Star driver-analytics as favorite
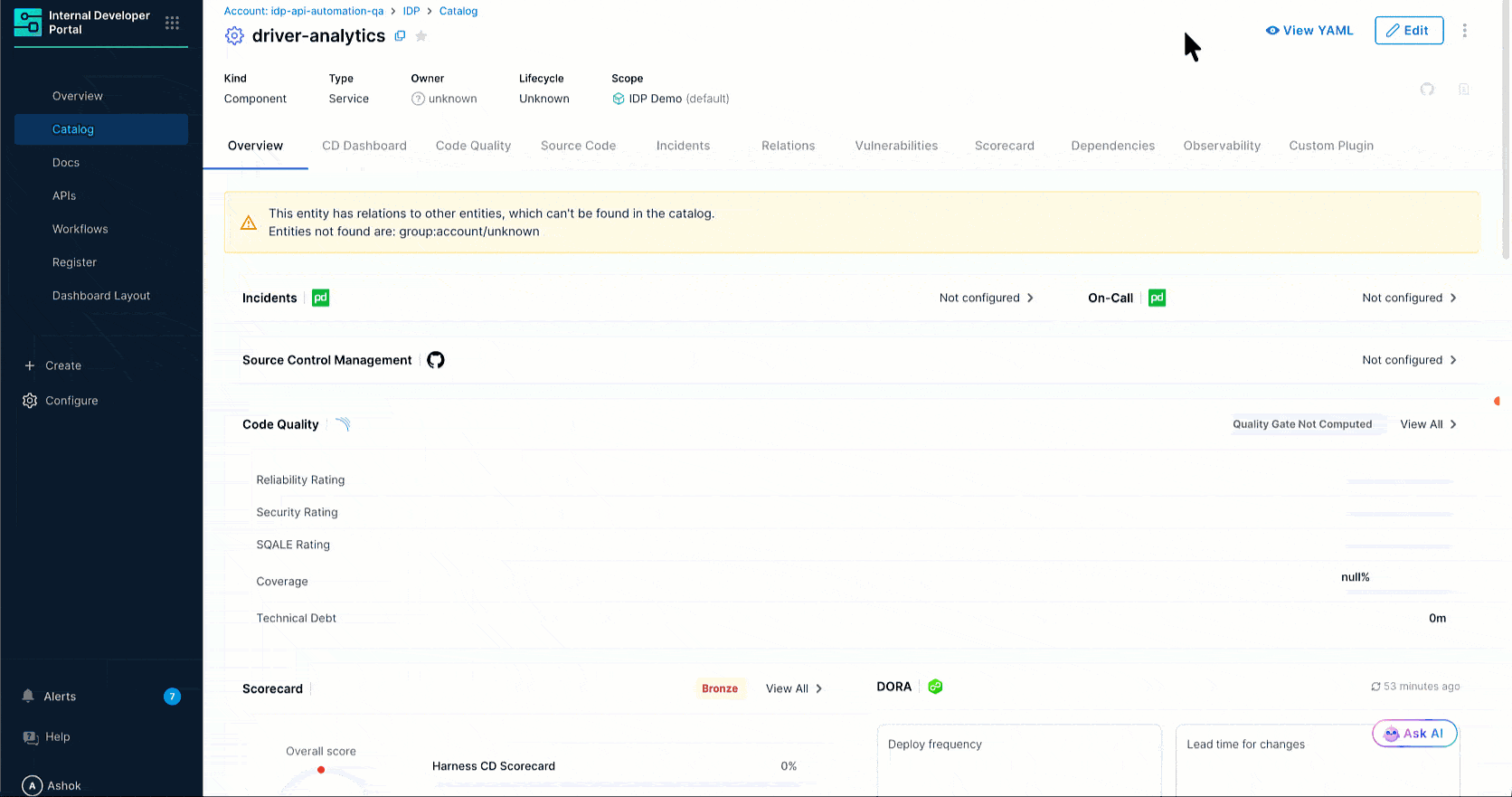This screenshot has height=797, width=1512. pos(421,36)
